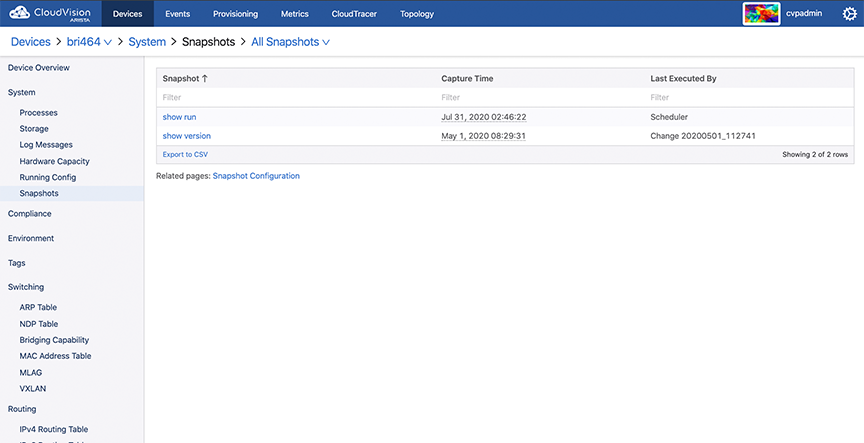Open Processes in the sidebar
The width and height of the screenshot is (864, 443).
tap(39, 112)
